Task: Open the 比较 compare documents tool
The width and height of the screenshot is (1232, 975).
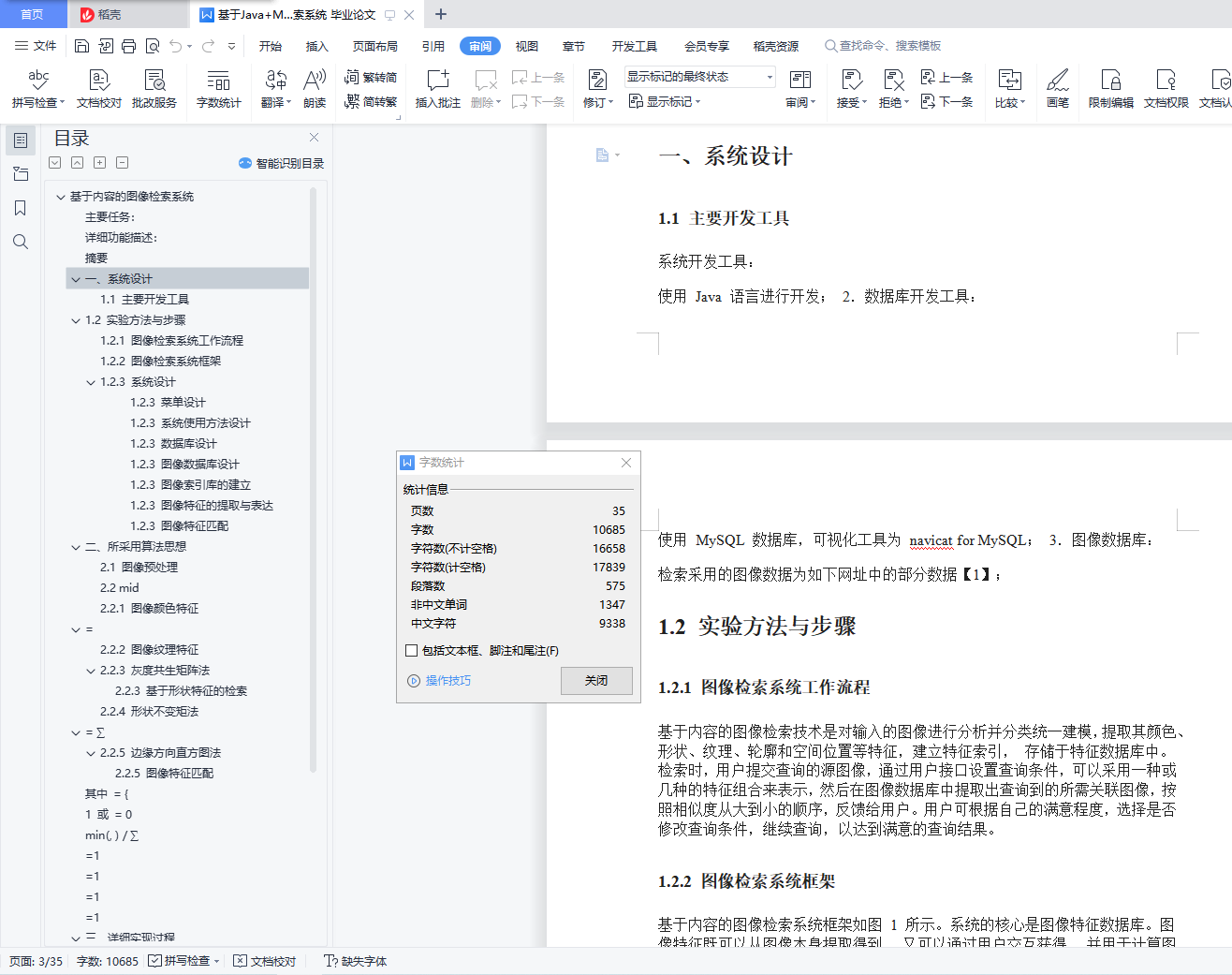Action: pos(1010,89)
